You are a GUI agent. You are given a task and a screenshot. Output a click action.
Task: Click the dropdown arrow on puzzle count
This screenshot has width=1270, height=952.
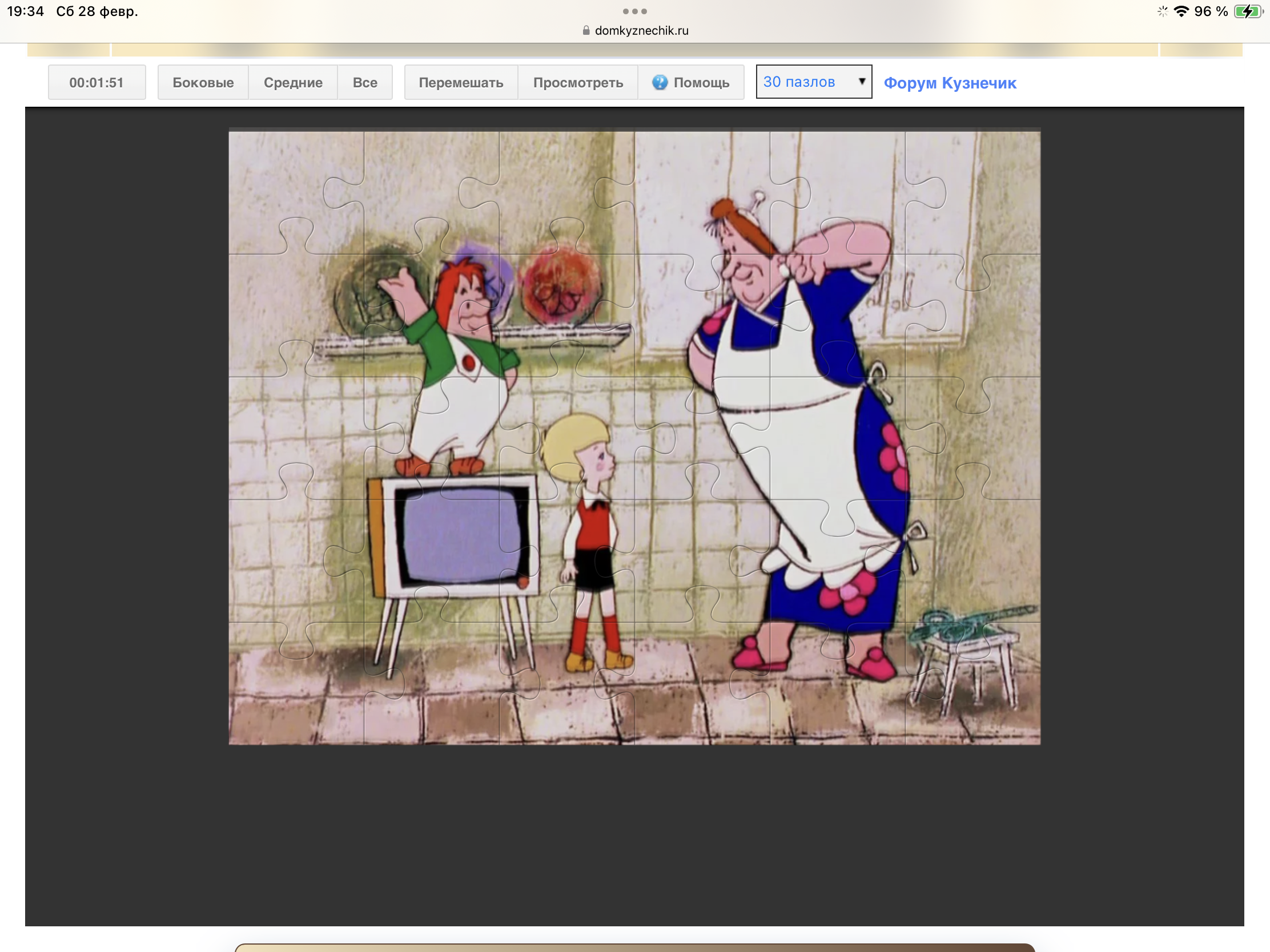click(x=861, y=82)
